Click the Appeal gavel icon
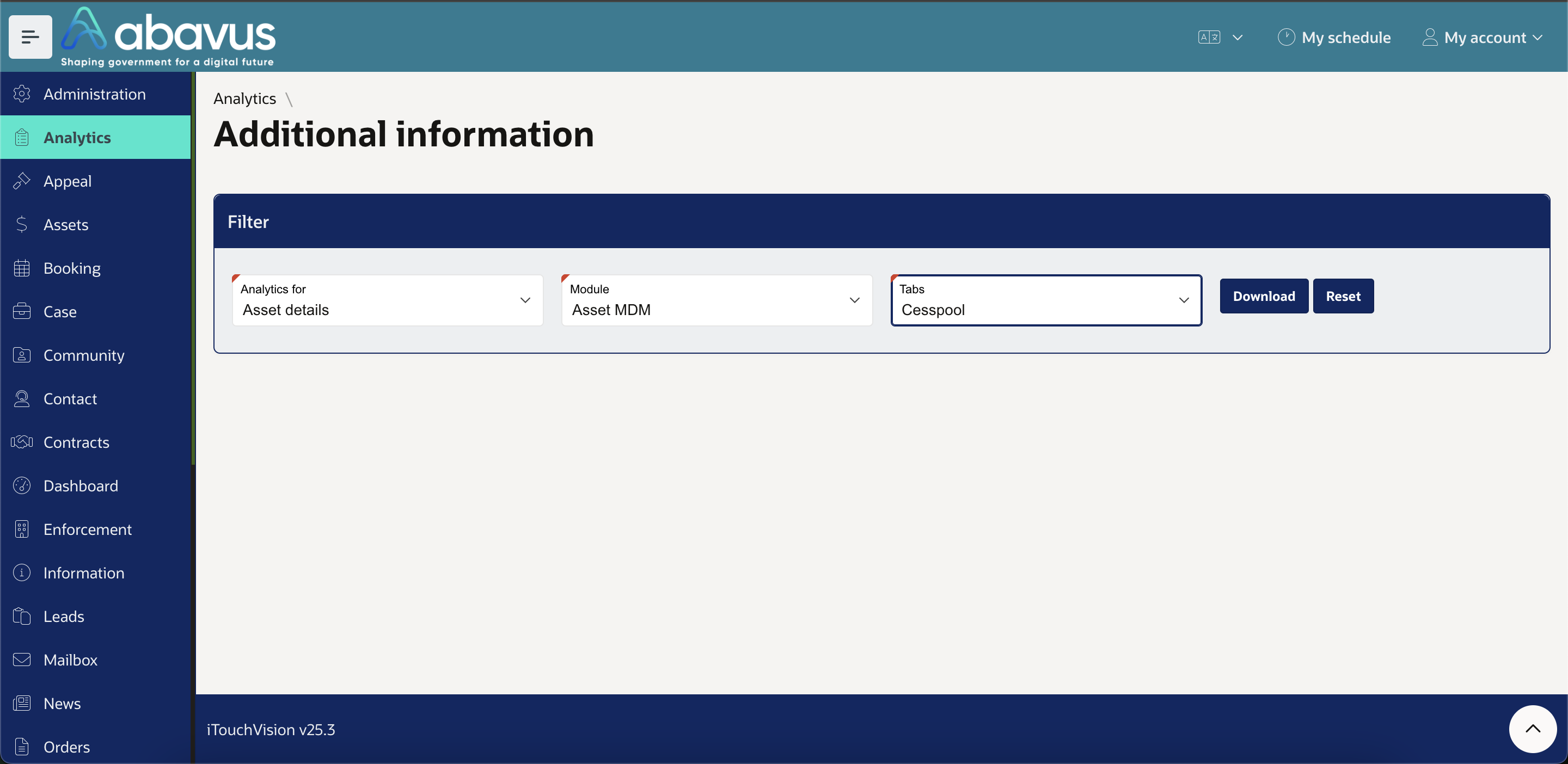1568x764 pixels. [22, 181]
